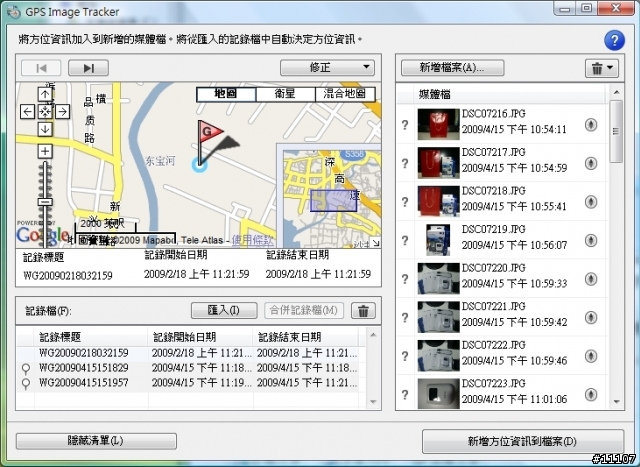Screen dimensions: 640x467
Task: Recenter map with the center icon
Action: click(x=45, y=111)
